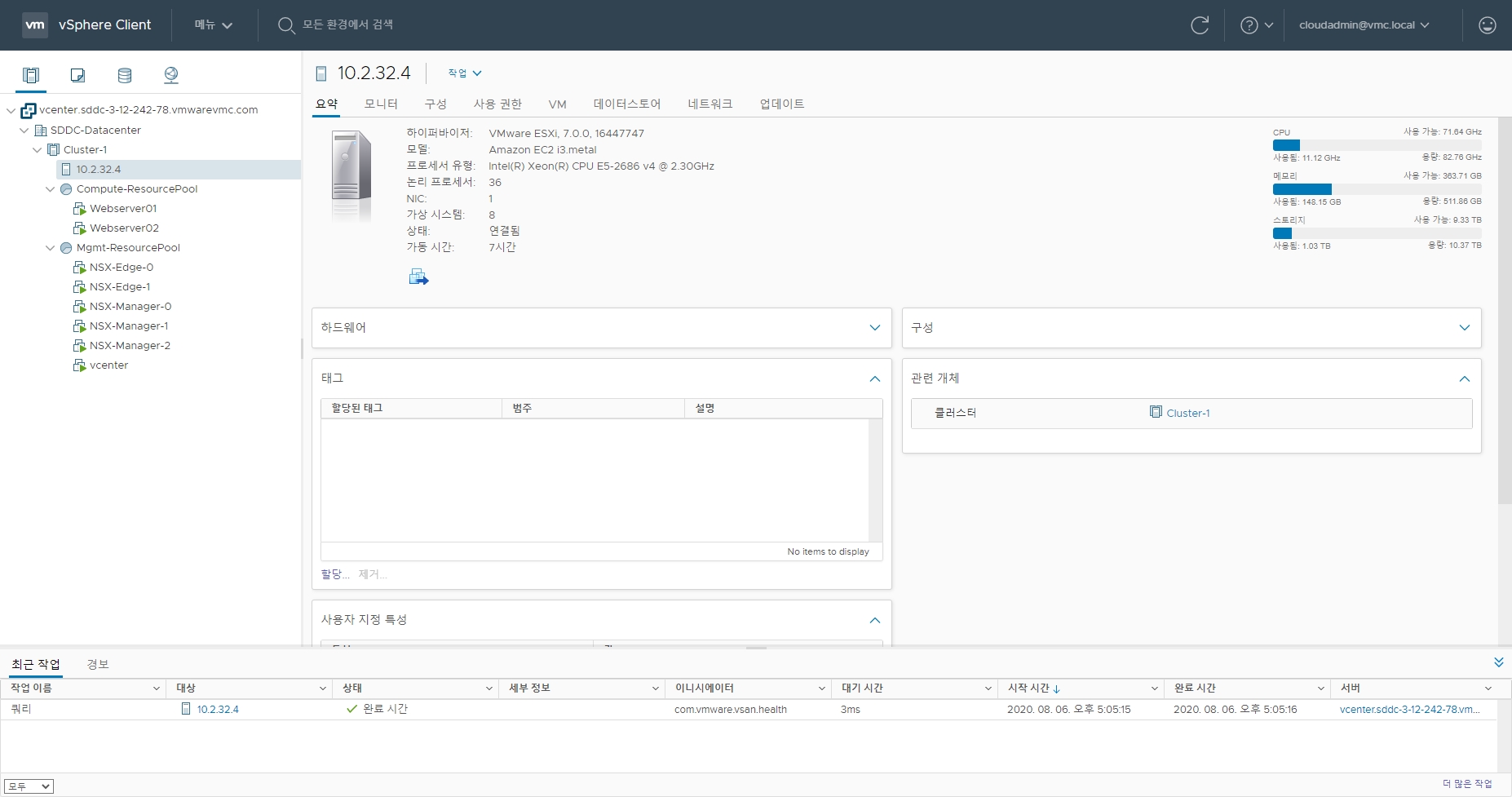Click 더 많은 작업 link
This screenshot has height=797, width=1512.
(x=1467, y=783)
